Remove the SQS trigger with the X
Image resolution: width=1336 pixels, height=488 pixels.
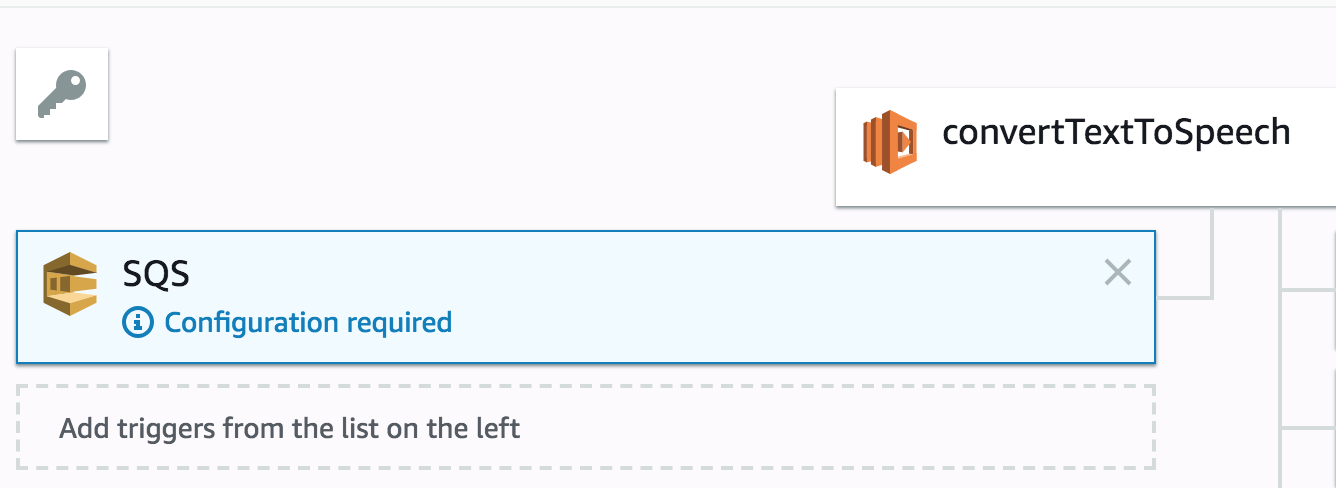click(1117, 272)
